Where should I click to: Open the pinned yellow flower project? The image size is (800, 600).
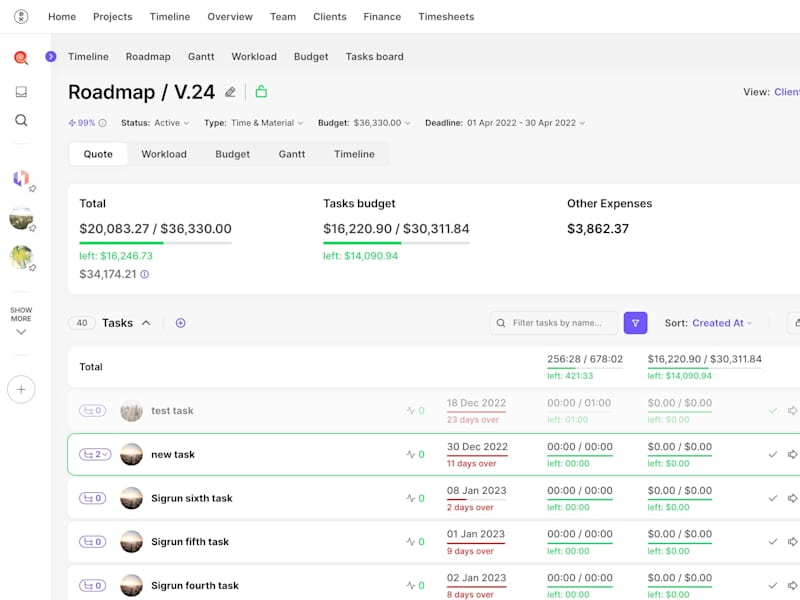click(21, 257)
